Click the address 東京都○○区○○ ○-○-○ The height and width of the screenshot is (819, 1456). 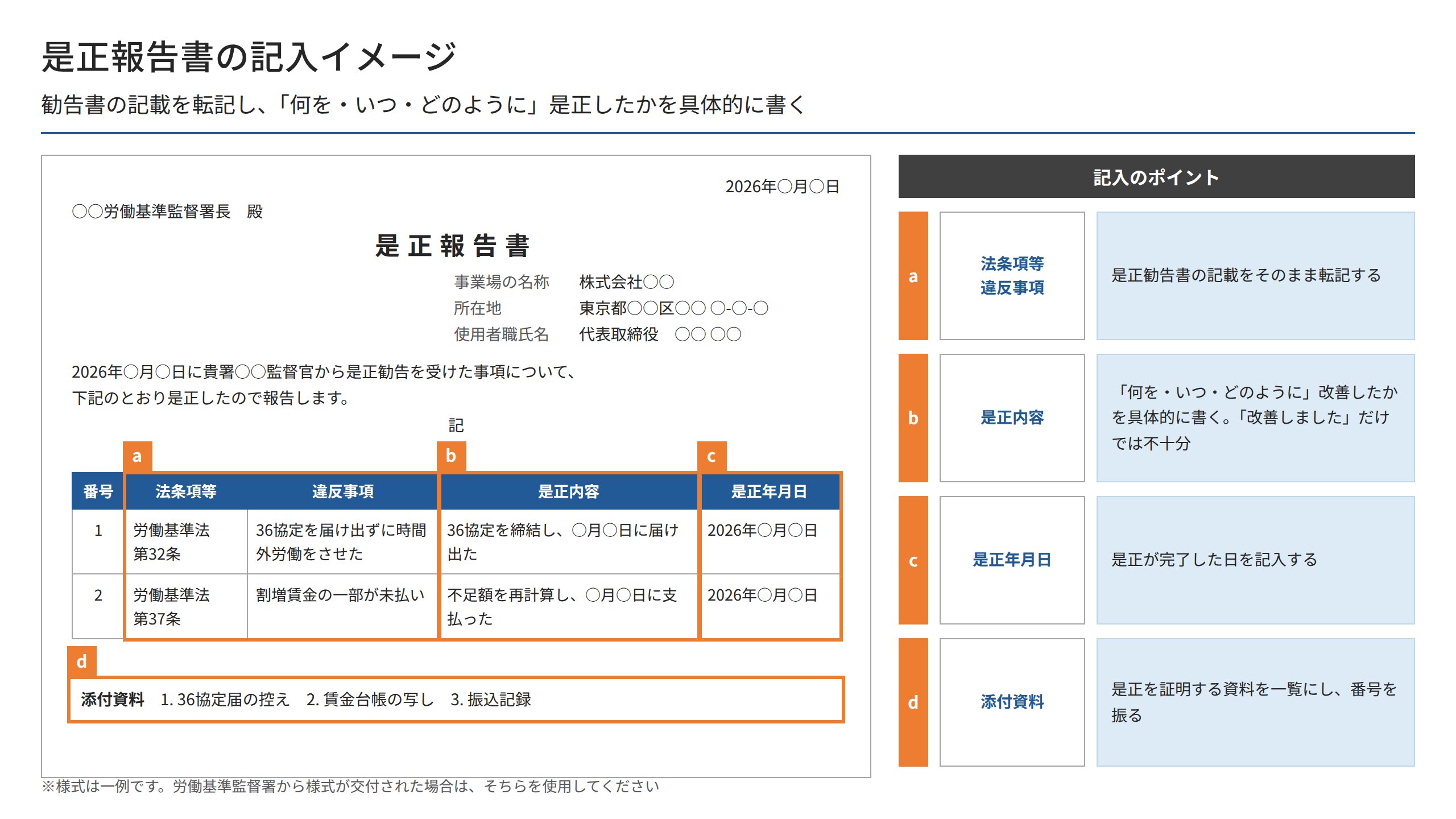click(673, 308)
